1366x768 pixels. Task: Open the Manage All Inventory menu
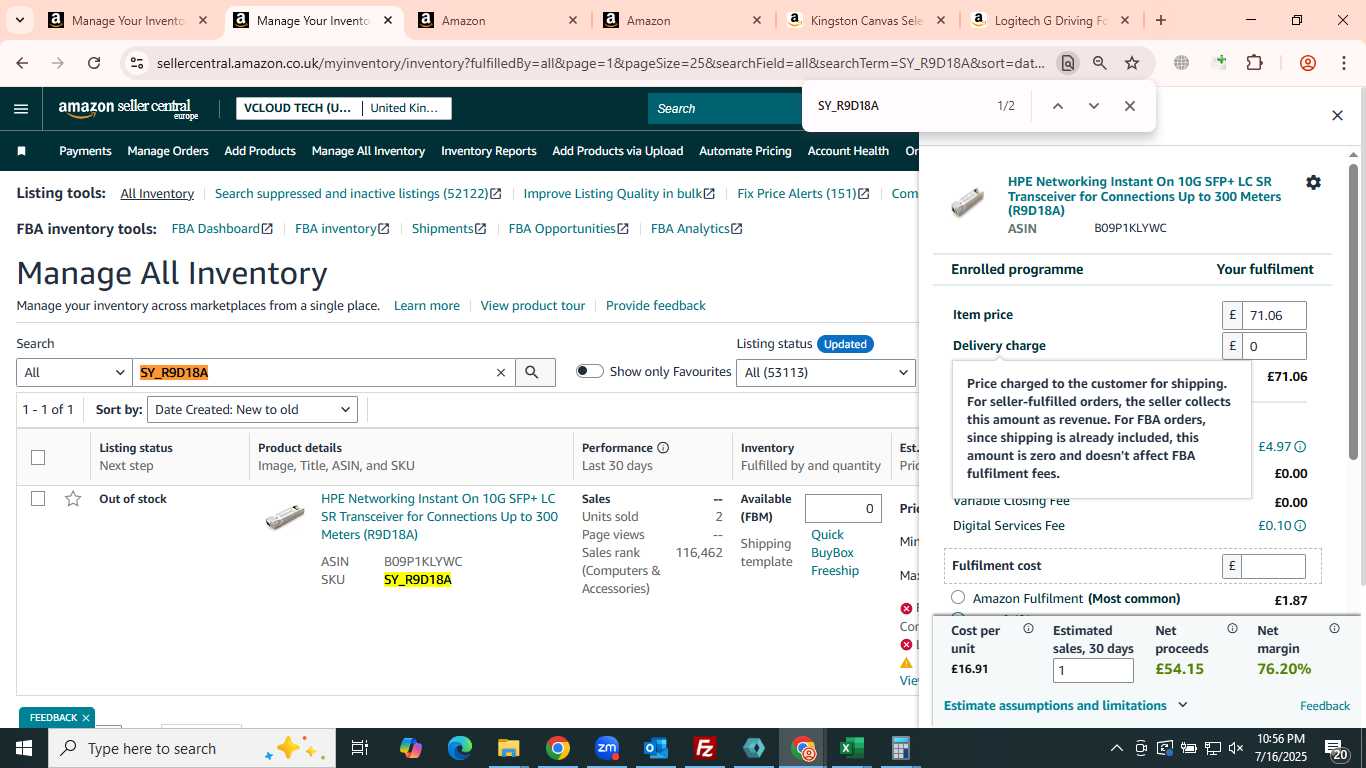368,151
